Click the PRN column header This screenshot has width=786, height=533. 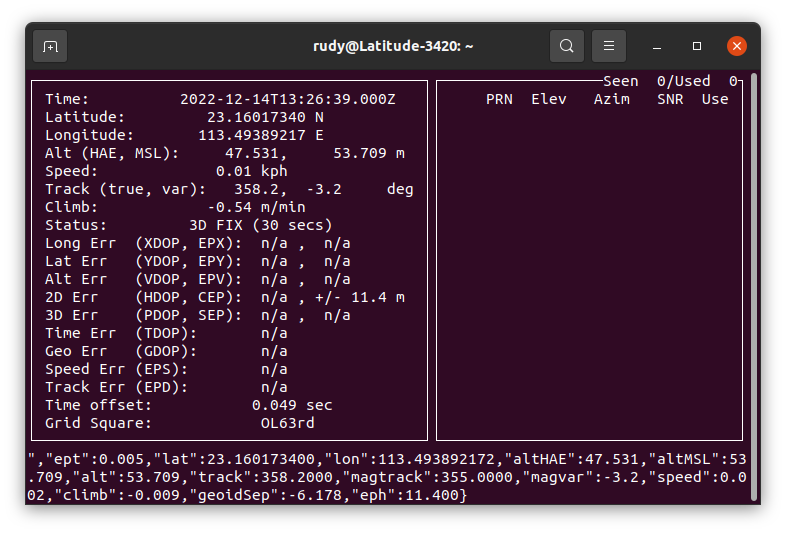coord(499,99)
